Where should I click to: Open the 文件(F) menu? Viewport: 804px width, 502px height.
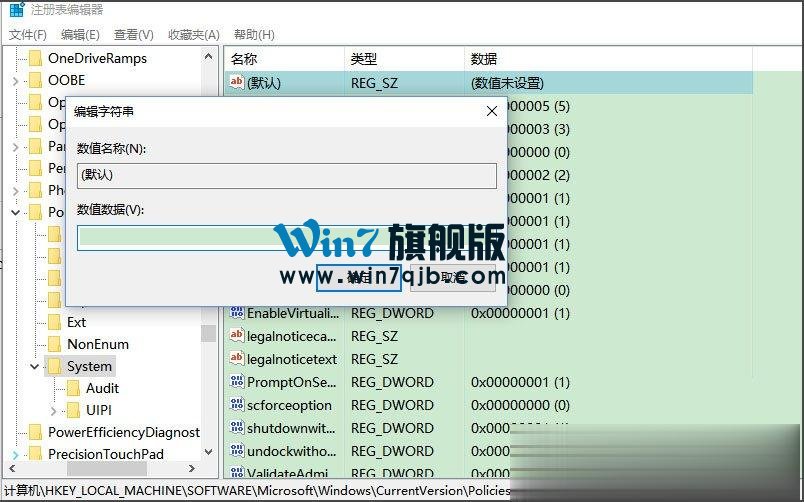[x=28, y=34]
